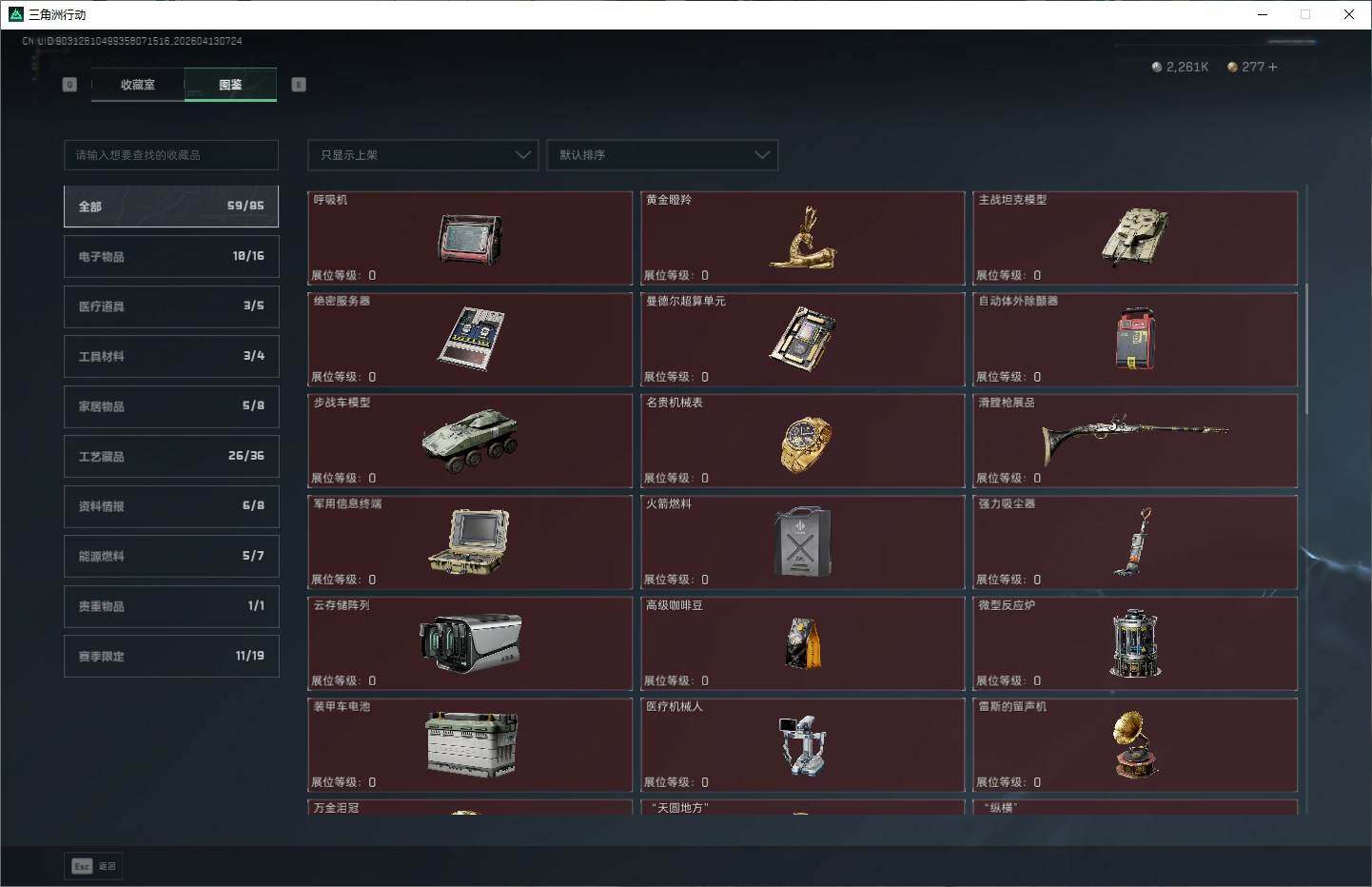Screen dimensions: 1372x887
Task: Click the luxury gold watch icon
Action: [x=805, y=443]
